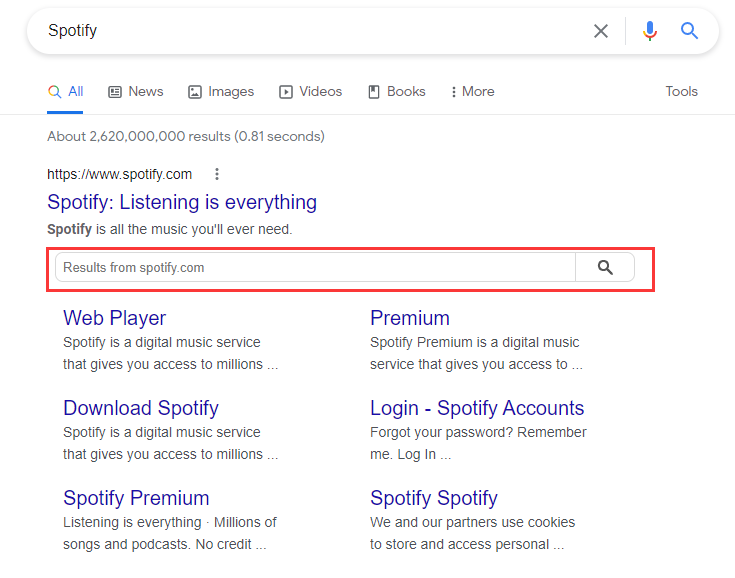Open the Web Player sitelink

click(x=114, y=318)
